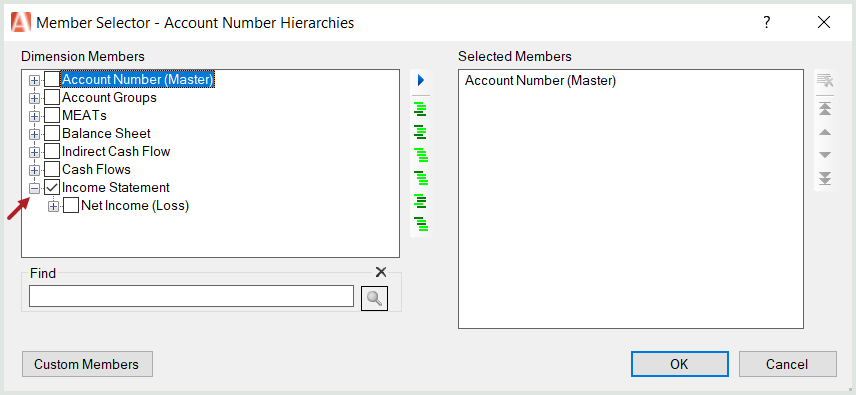
Task: Check the Account Groups checkbox
Action: pos(52,98)
